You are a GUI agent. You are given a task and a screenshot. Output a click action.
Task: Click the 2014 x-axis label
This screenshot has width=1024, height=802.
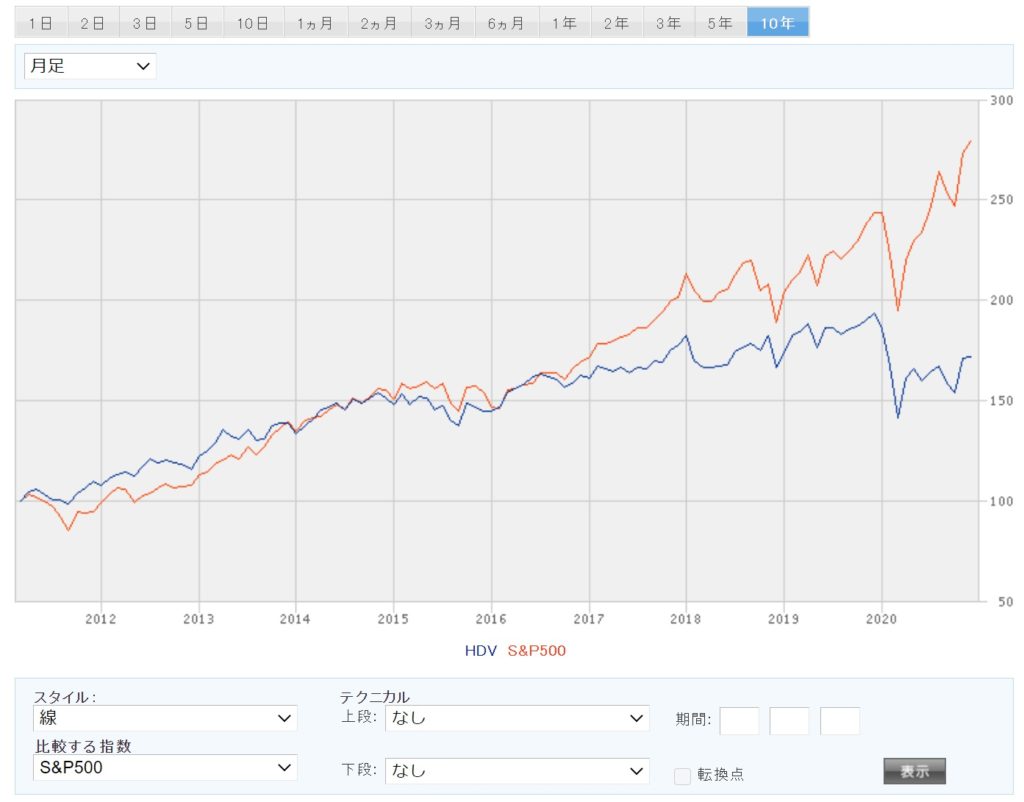(x=295, y=618)
